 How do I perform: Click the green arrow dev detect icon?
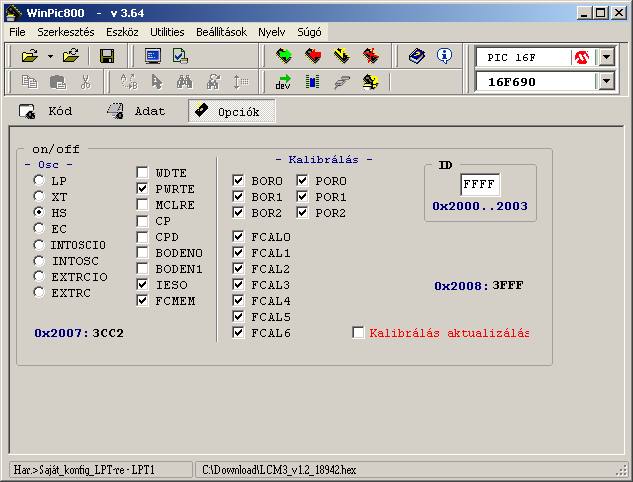point(283,82)
